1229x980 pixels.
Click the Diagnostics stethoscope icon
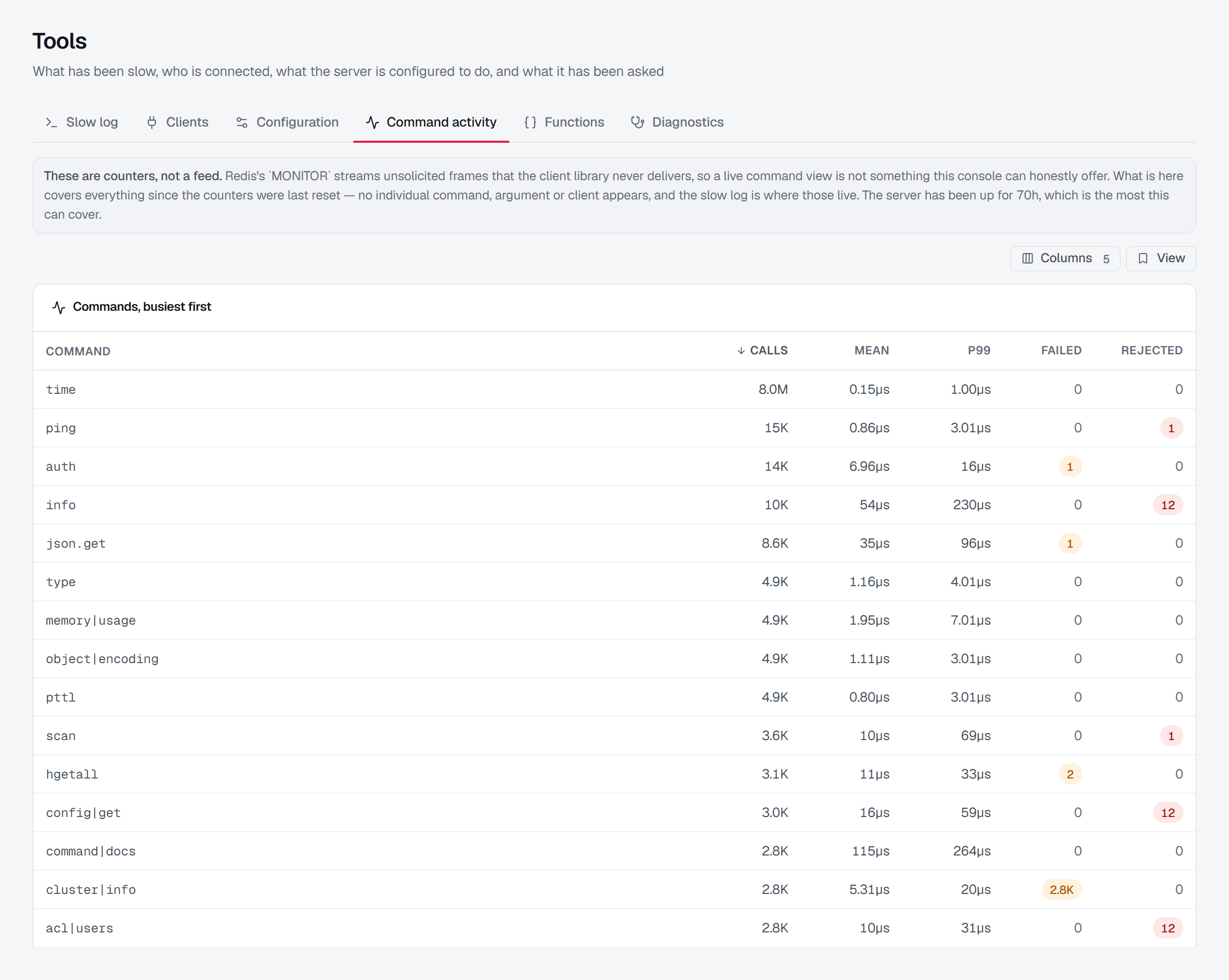click(638, 123)
